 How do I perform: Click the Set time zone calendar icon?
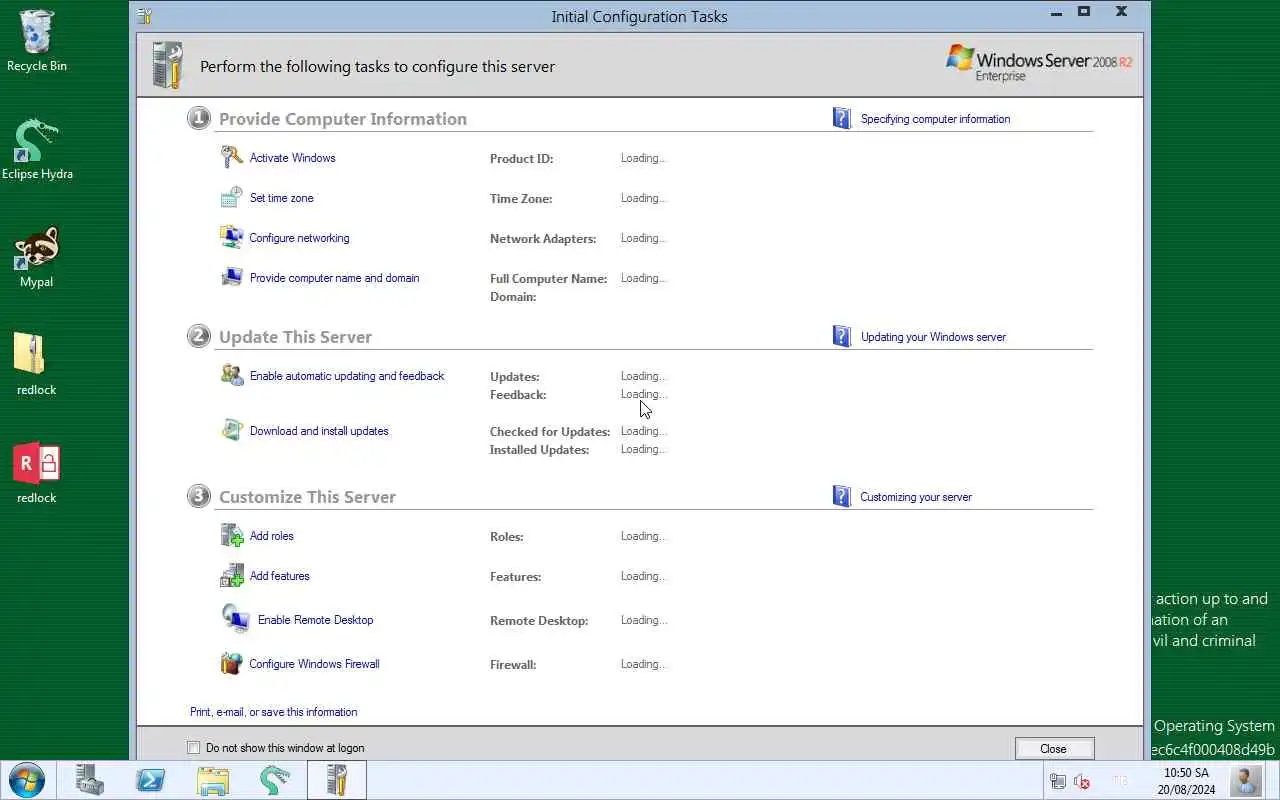click(232, 197)
